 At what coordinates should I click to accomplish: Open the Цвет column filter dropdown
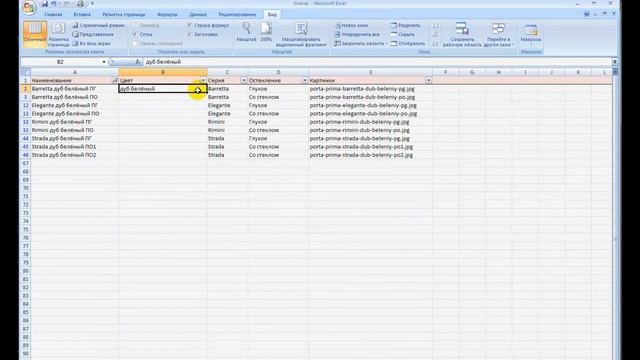coord(203,80)
